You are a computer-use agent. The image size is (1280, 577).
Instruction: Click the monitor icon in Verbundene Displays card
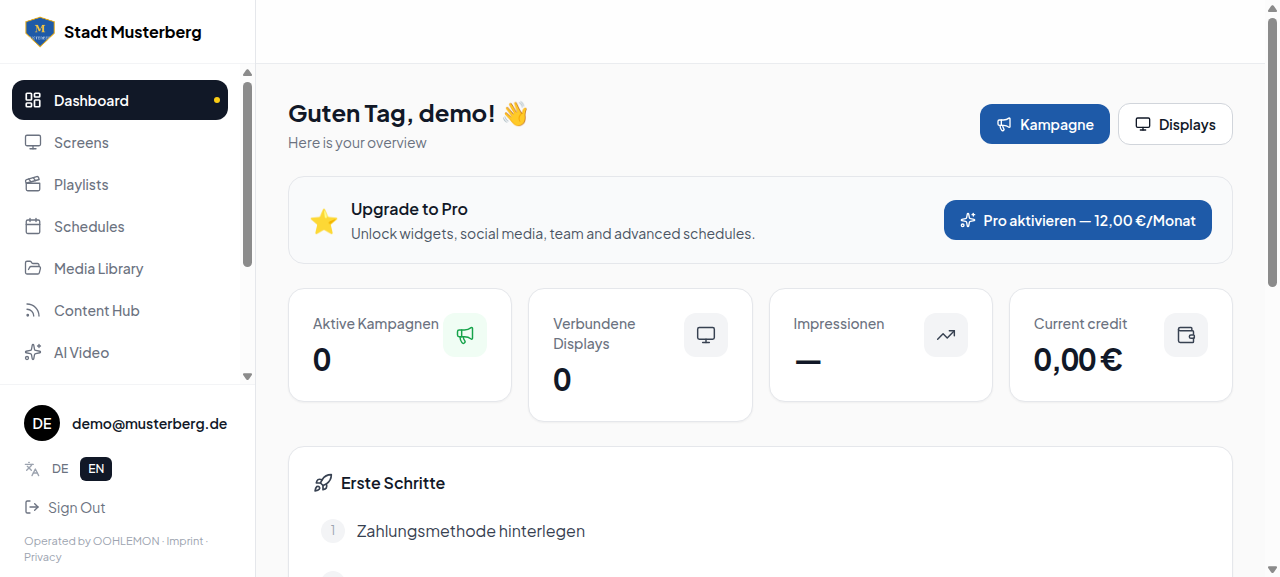pyautogui.click(x=706, y=335)
